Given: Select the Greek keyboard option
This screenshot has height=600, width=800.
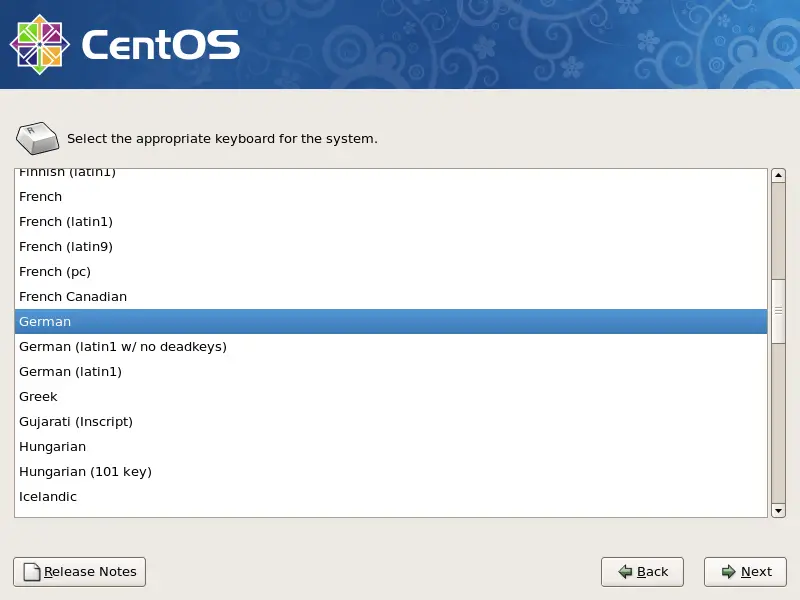Looking at the screenshot, I should click(x=391, y=396).
